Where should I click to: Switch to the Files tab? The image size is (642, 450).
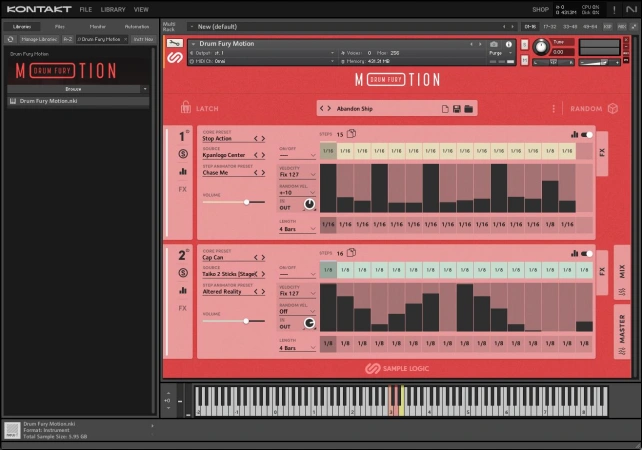[x=60, y=27]
